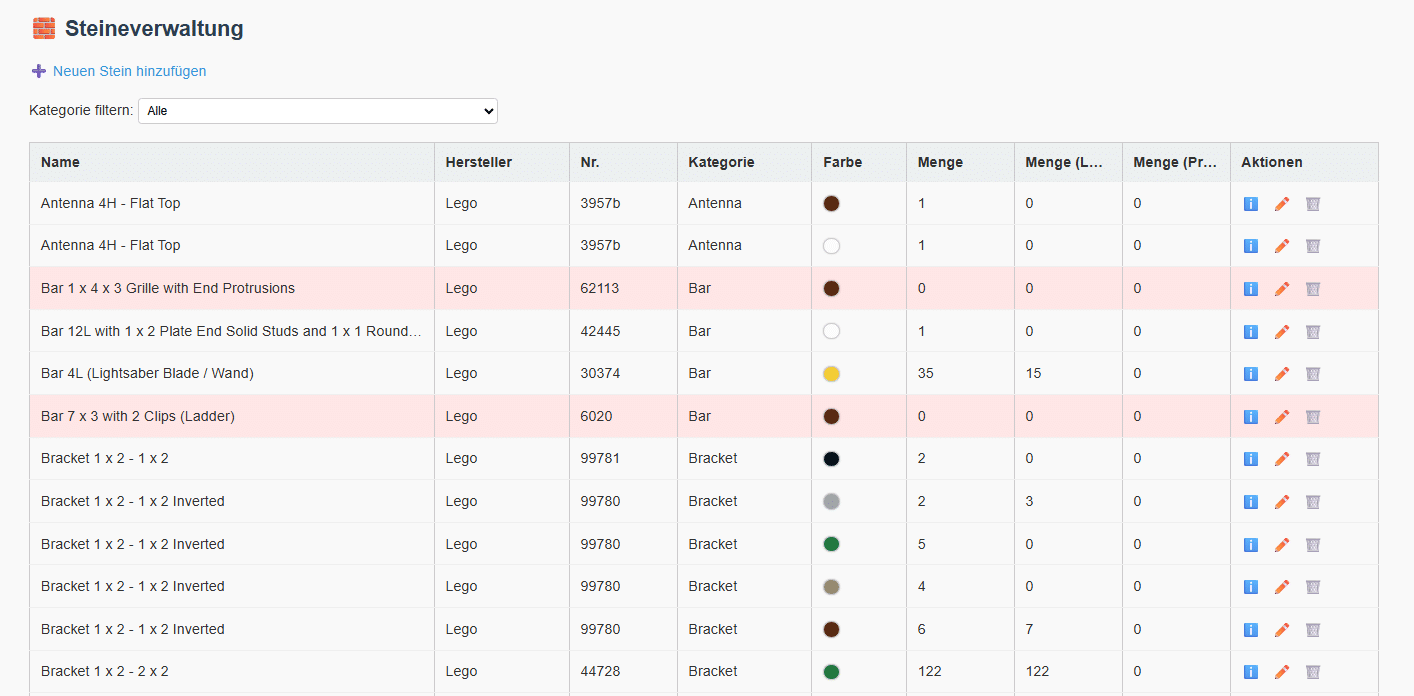
Task: Show info for inverted bracket with quantity 6
Action: tap(1250, 630)
